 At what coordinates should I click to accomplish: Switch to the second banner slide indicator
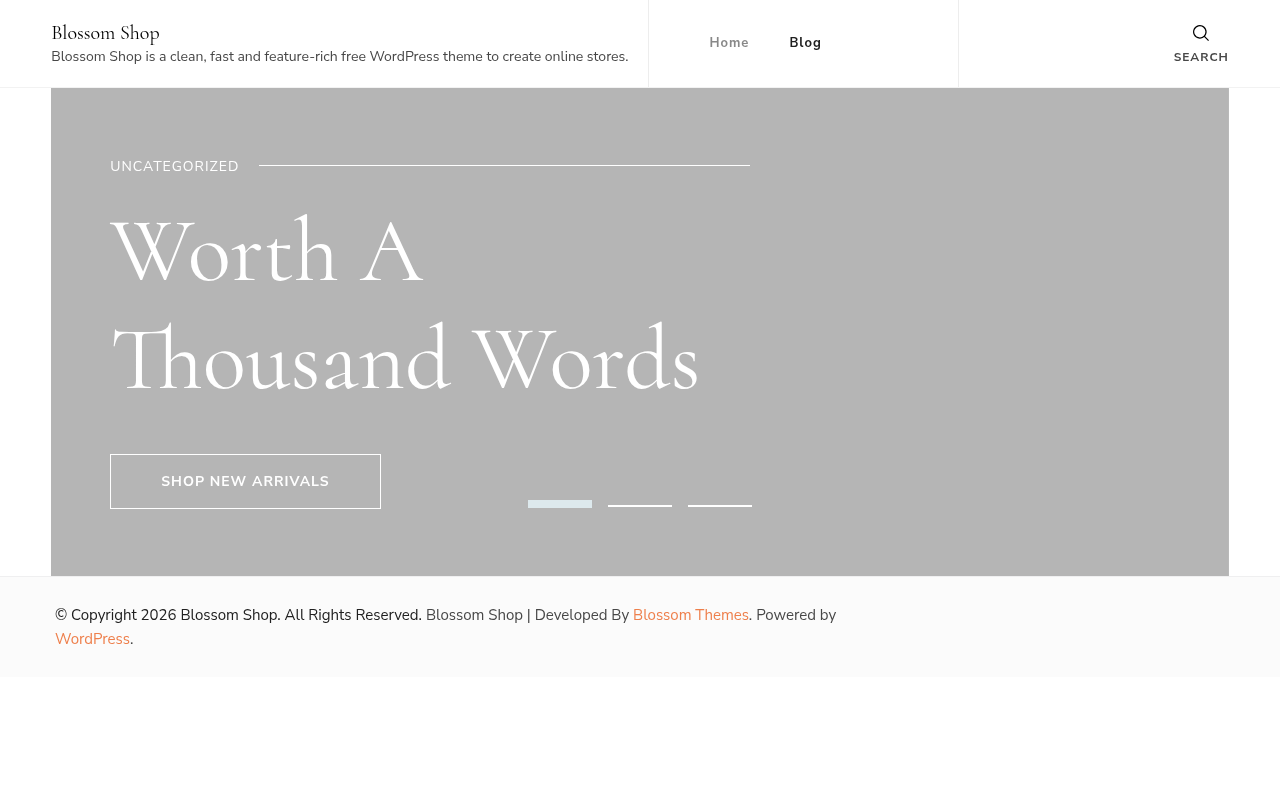(x=640, y=505)
